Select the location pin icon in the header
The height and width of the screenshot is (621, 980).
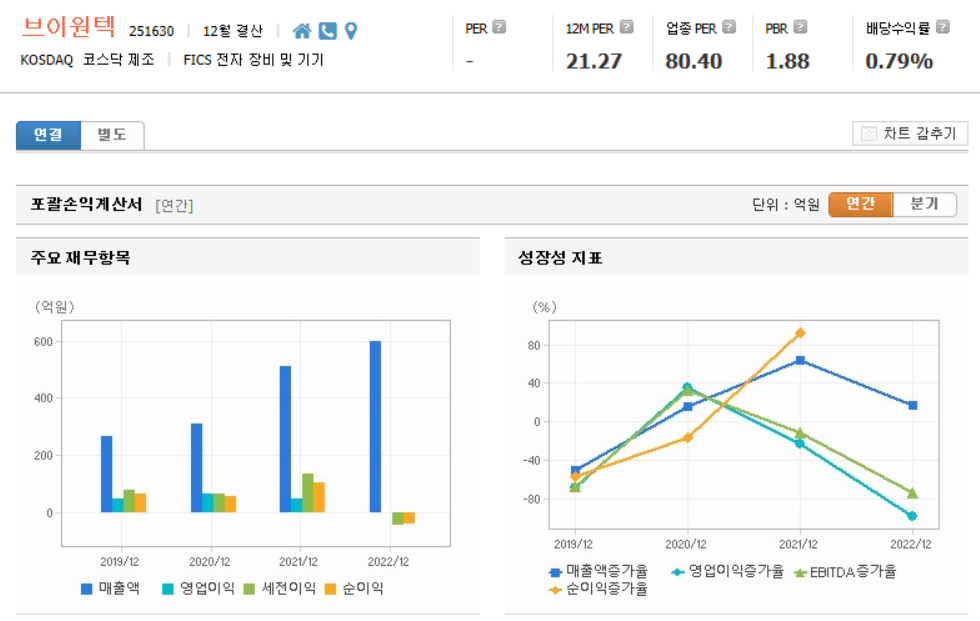pos(351,31)
